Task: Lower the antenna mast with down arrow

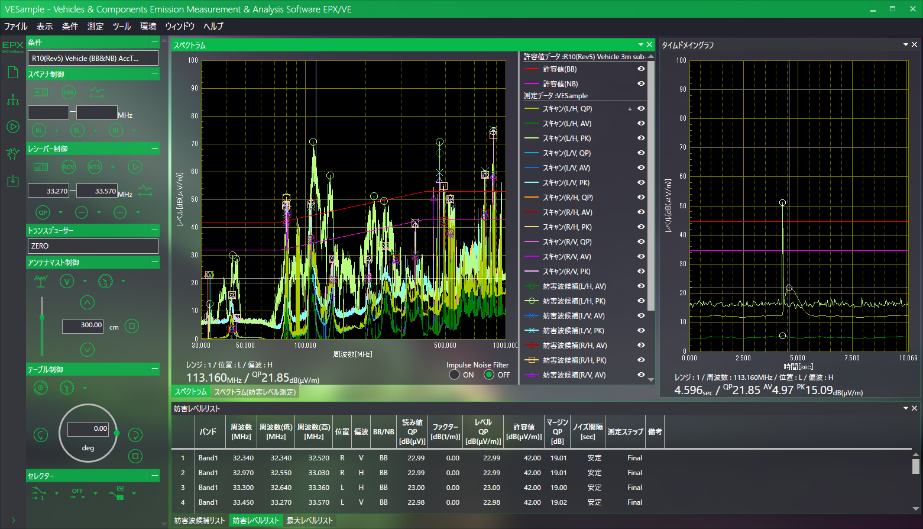Action: pyautogui.click(x=87, y=350)
